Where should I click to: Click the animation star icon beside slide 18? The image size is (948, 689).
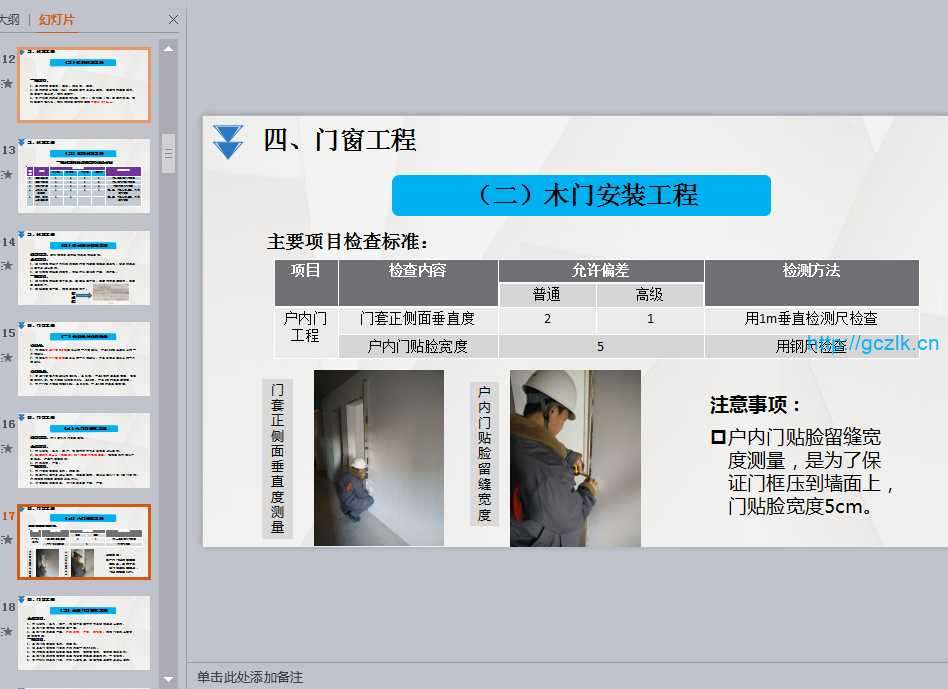tap(7, 631)
